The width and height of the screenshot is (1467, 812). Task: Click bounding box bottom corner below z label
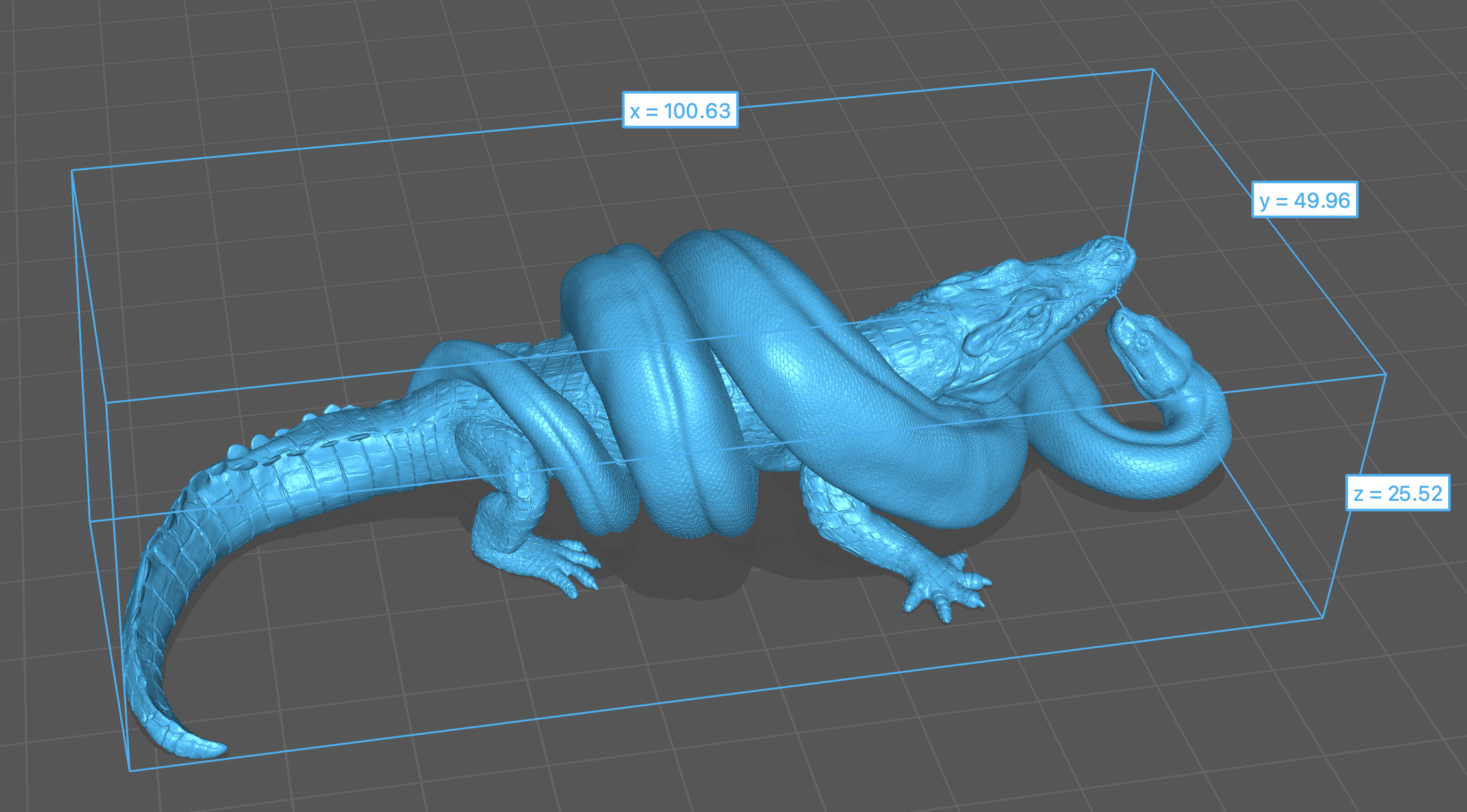coord(1323,618)
